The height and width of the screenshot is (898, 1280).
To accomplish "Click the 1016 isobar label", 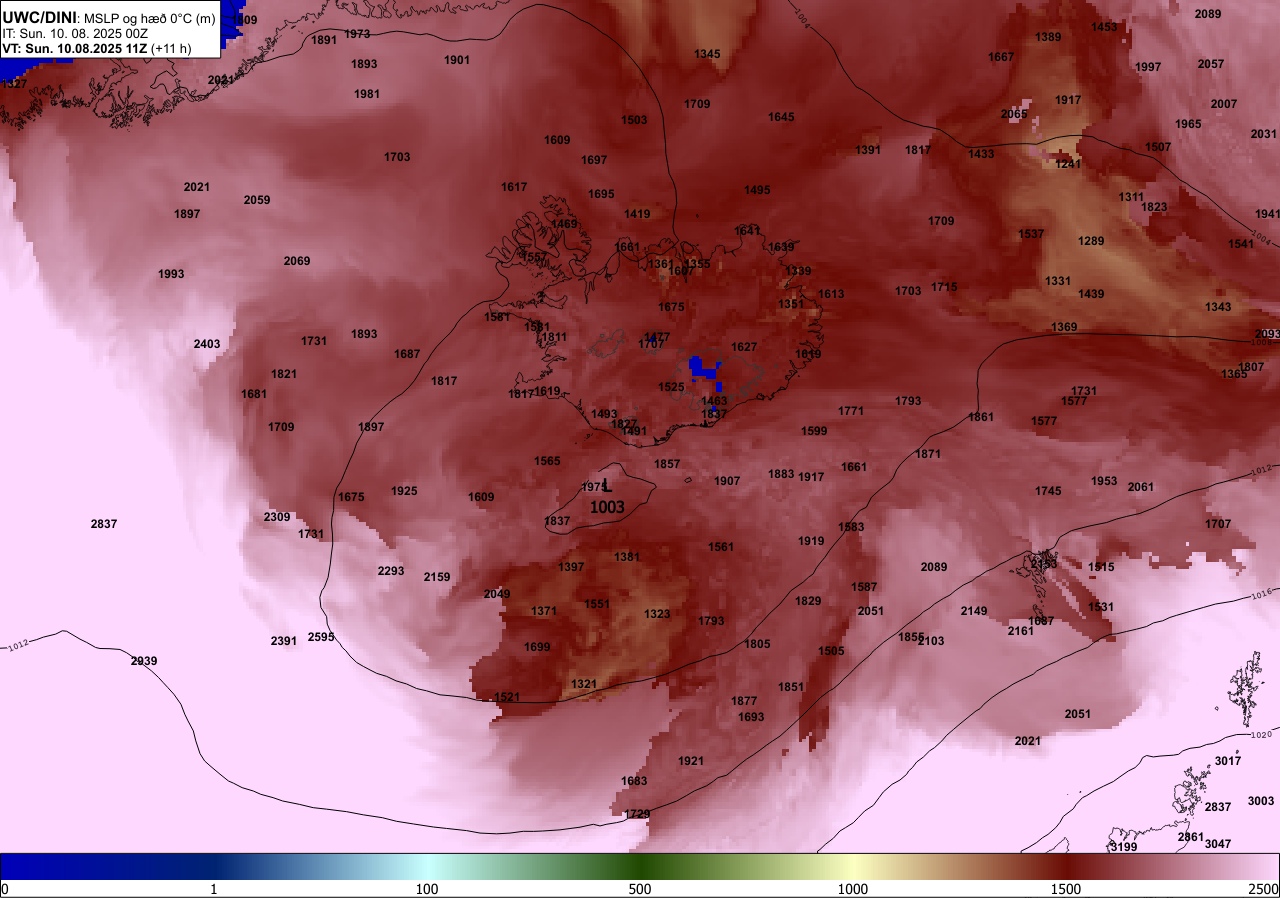I will [1260, 596].
